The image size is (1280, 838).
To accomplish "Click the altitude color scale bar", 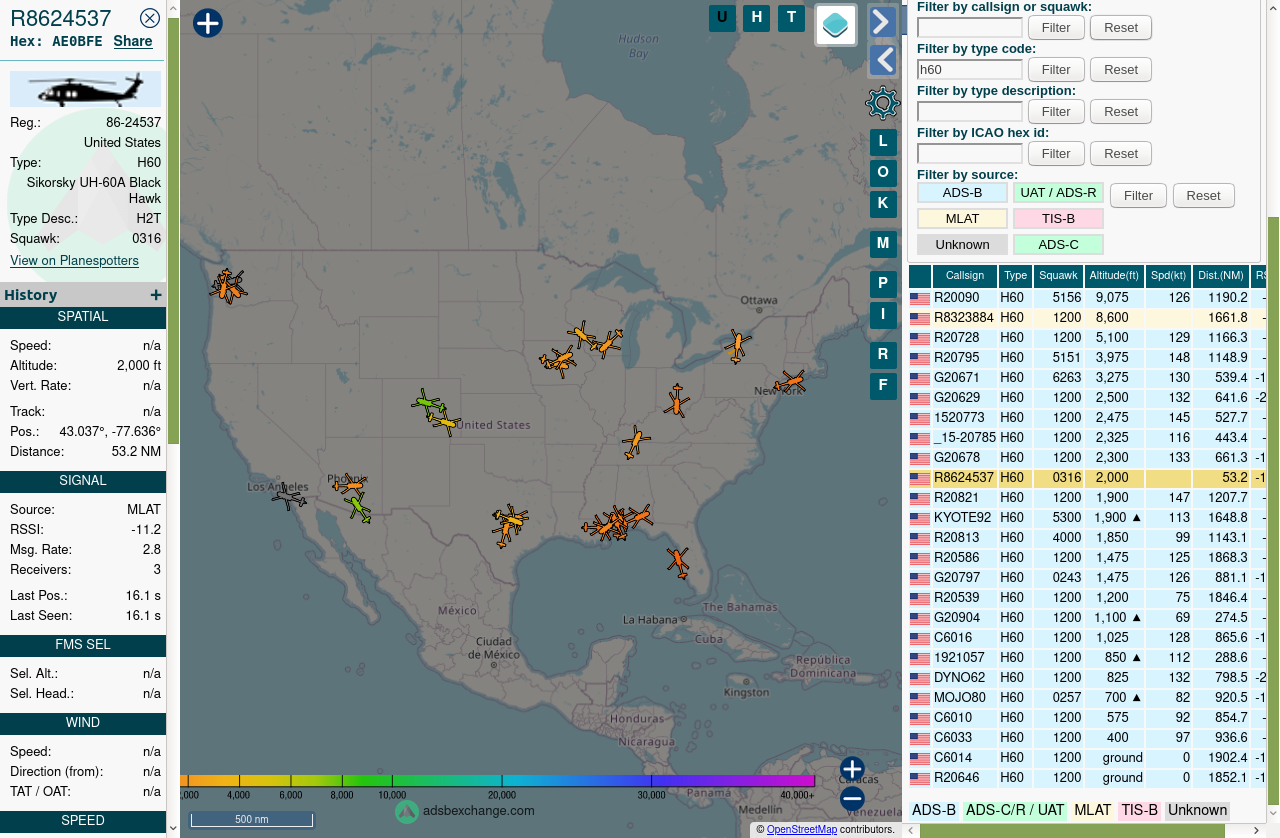I will [x=497, y=781].
